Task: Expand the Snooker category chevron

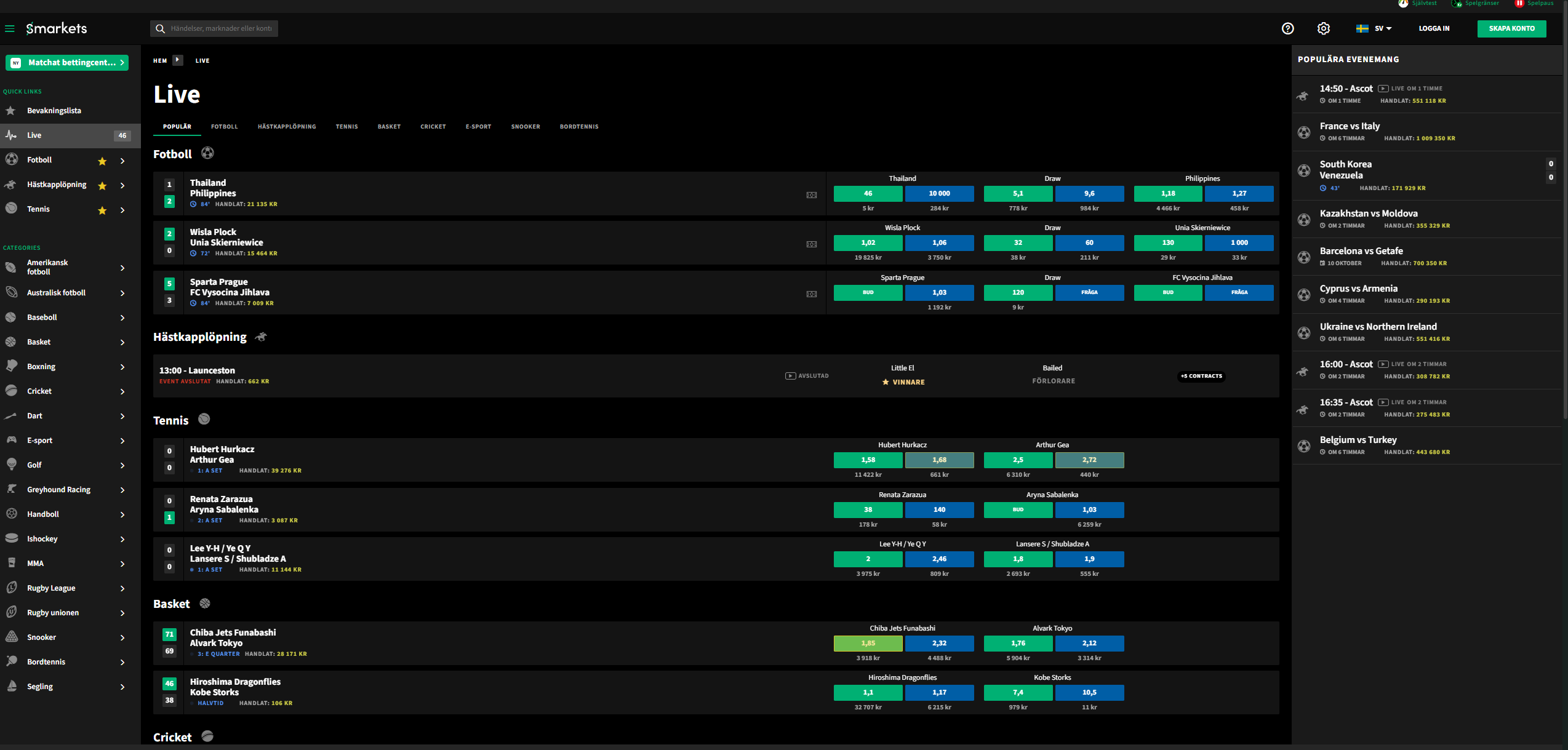Action: click(x=122, y=637)
